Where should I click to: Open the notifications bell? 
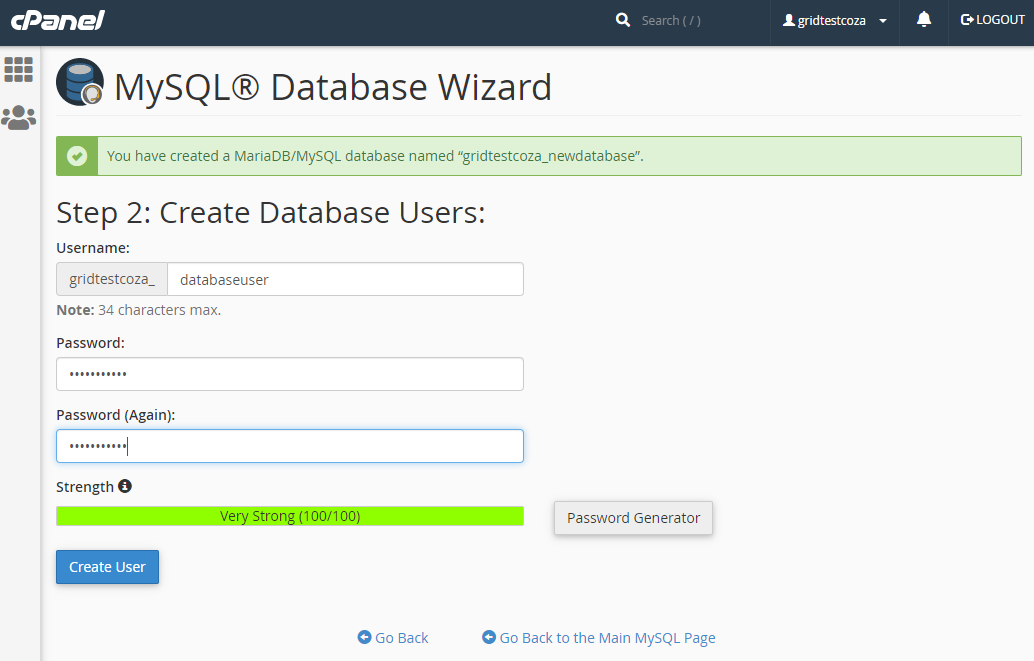click(x=924, y=19)
